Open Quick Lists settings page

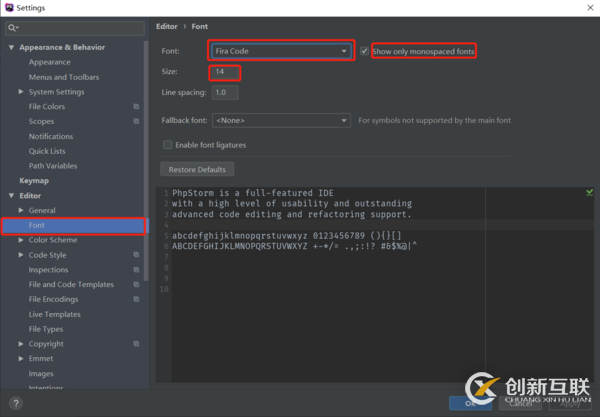(47, 151)
